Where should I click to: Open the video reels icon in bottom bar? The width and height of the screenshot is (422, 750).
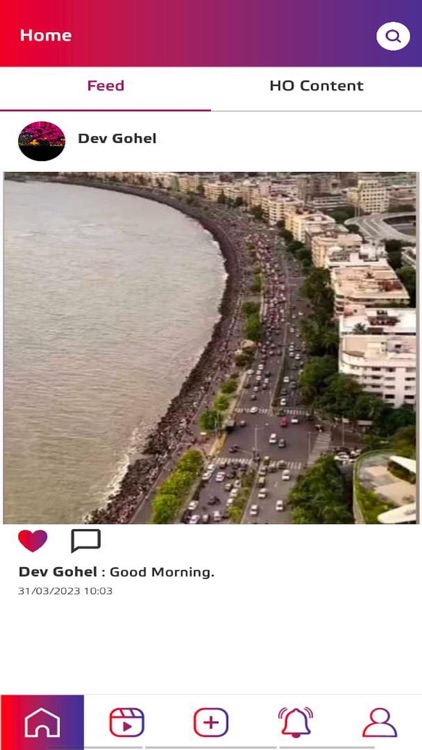click(x=126, y=722)
